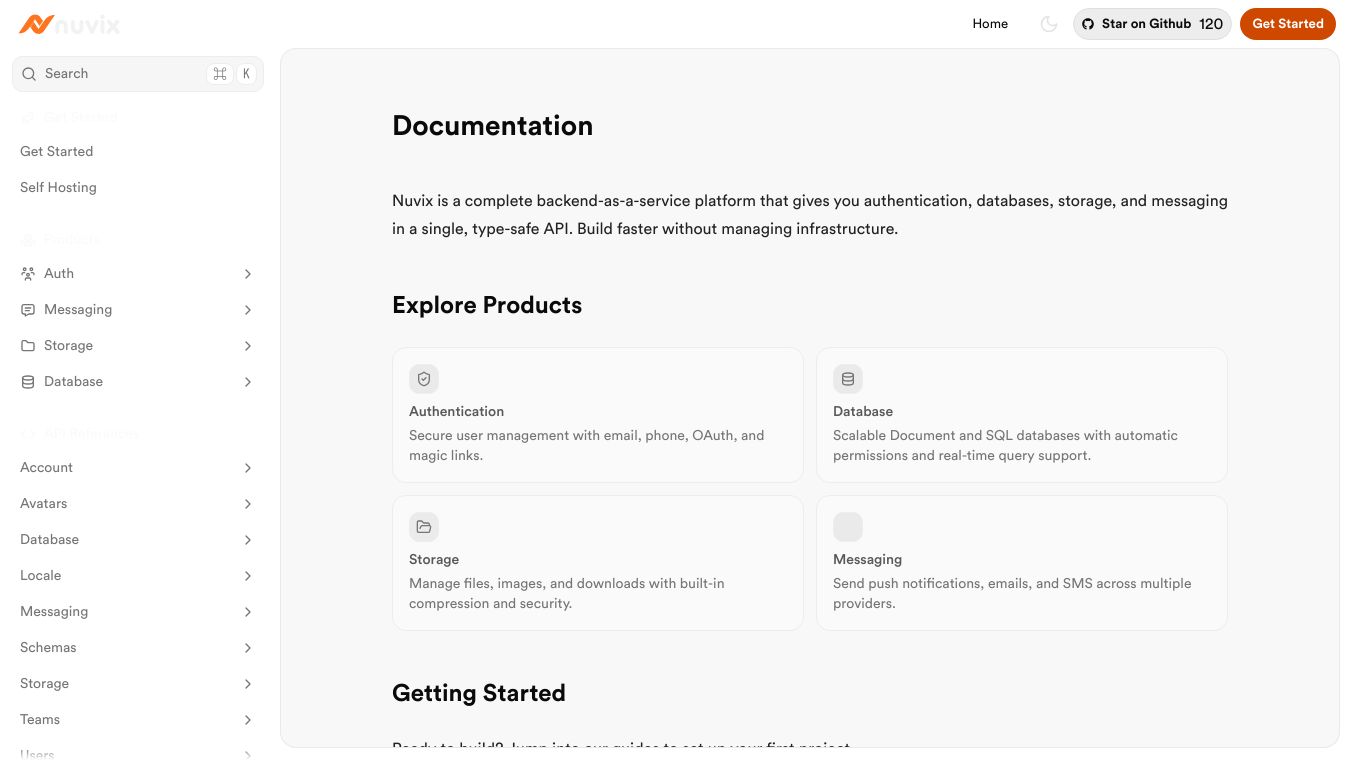
Task: Click the Nuvix logo
Action: 69,24
